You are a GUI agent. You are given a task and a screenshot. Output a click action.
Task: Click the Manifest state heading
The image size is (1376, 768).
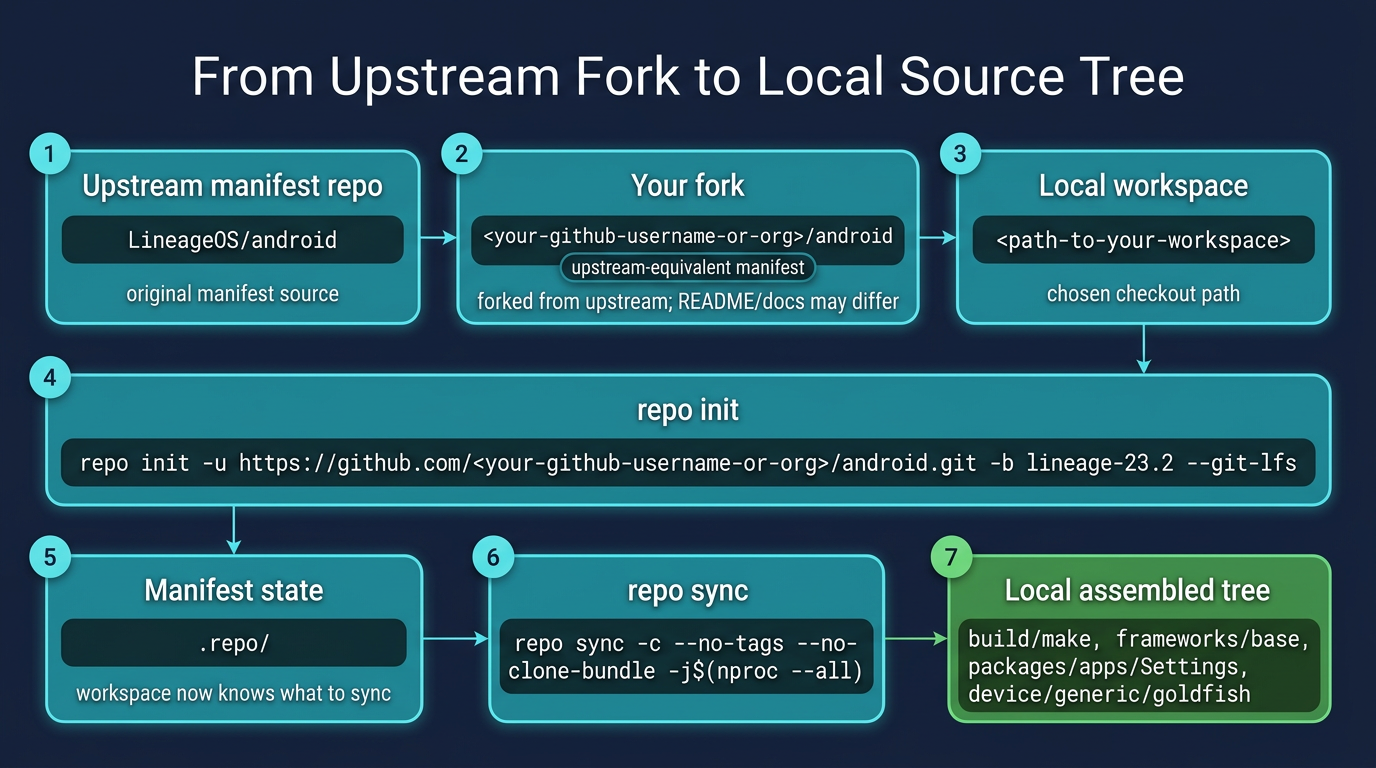click(x=233, y=590)
